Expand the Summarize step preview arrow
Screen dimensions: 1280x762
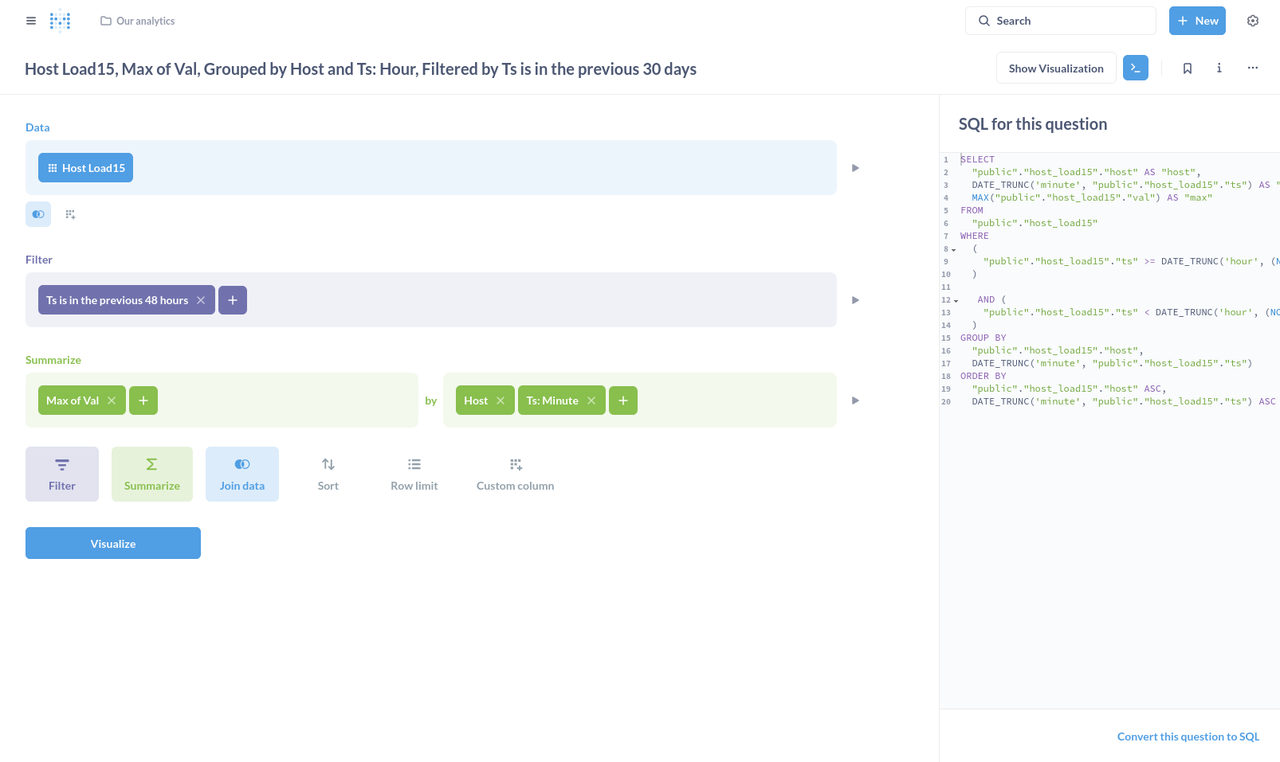pos(855,399)
